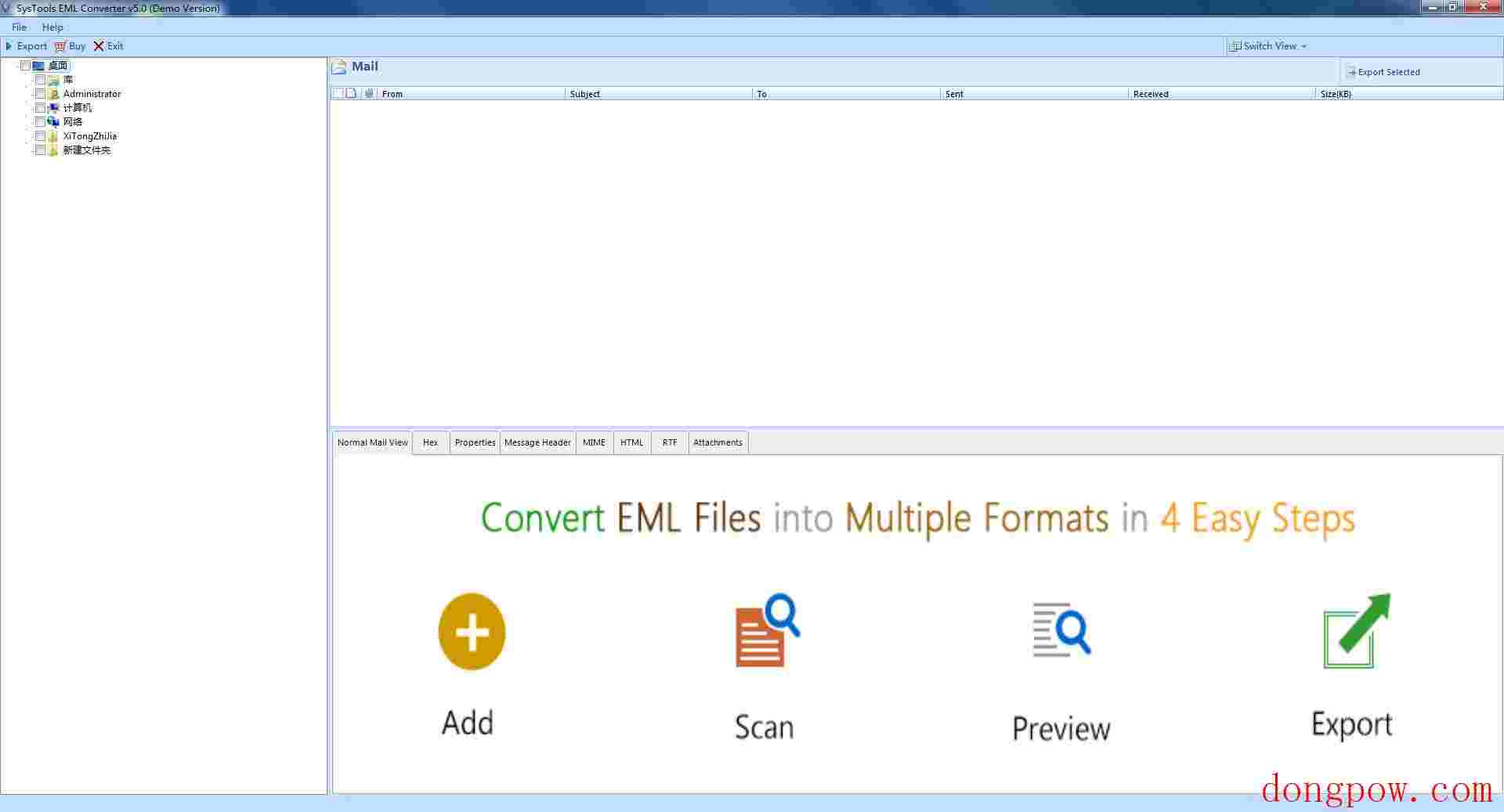Image resolution: width=1504 pixels, height=812 pixels.
Task: Switch to the Hex tab
Action: pos(430,442)
